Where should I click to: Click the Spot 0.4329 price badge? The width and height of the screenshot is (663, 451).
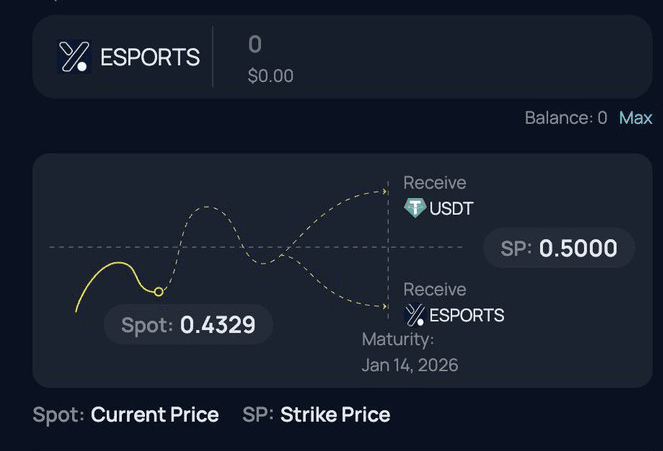pos(188,325)
